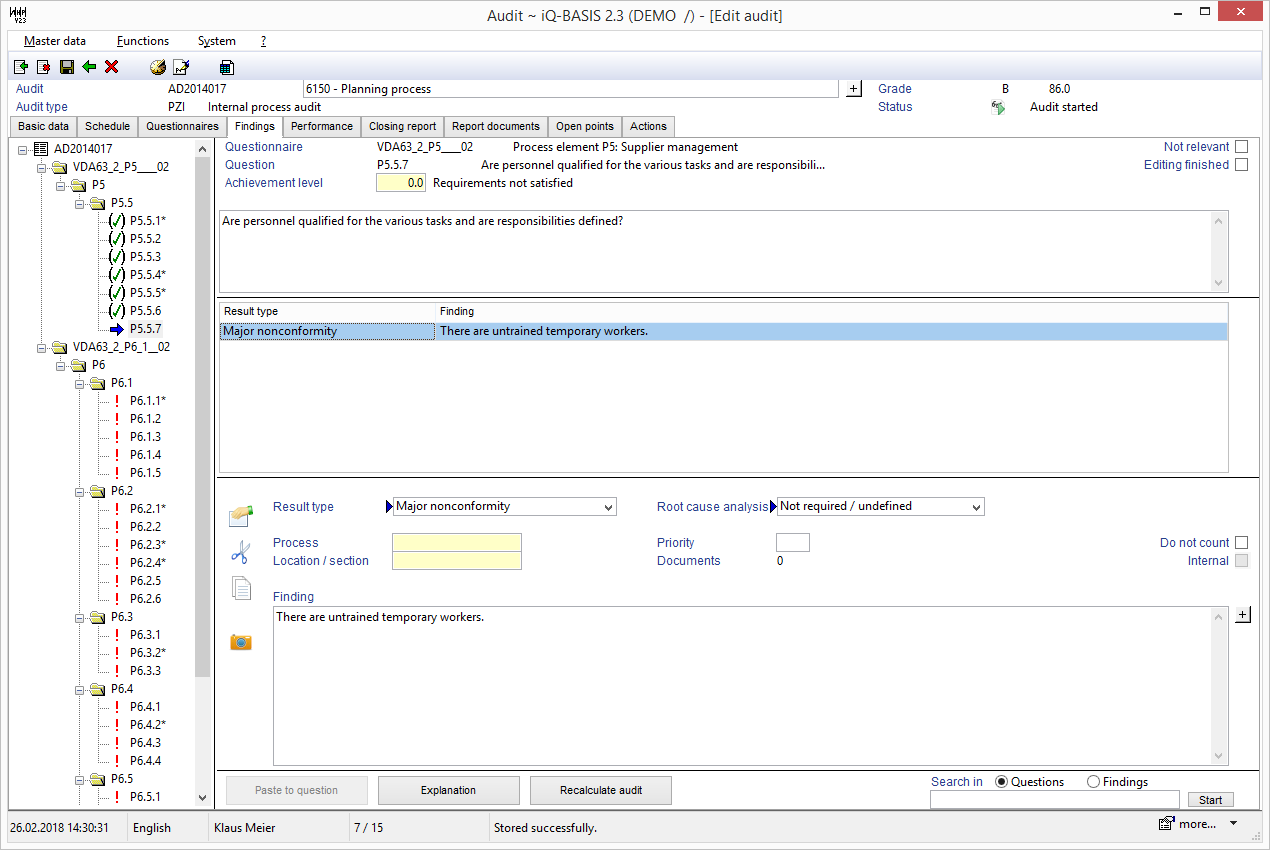This screenshot has height=850, width=1270.
Task: Switch to the Basic data tab
Action: click(44, 127)
